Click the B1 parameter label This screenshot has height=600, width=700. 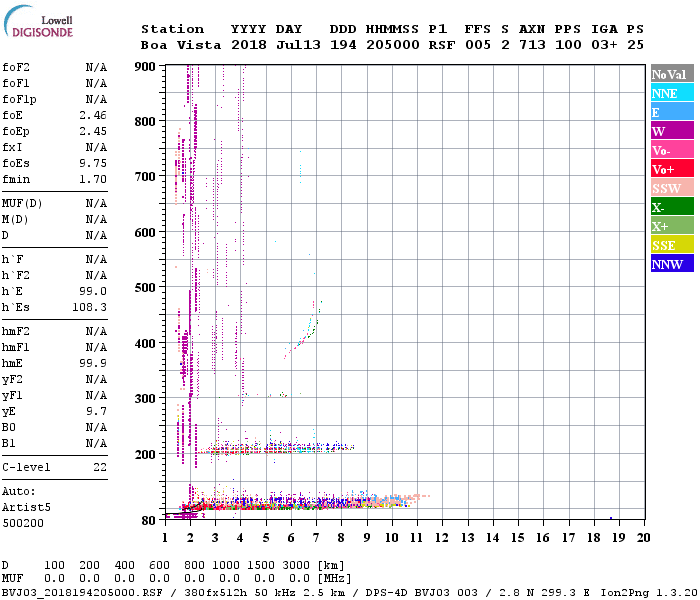pos(9,444)
